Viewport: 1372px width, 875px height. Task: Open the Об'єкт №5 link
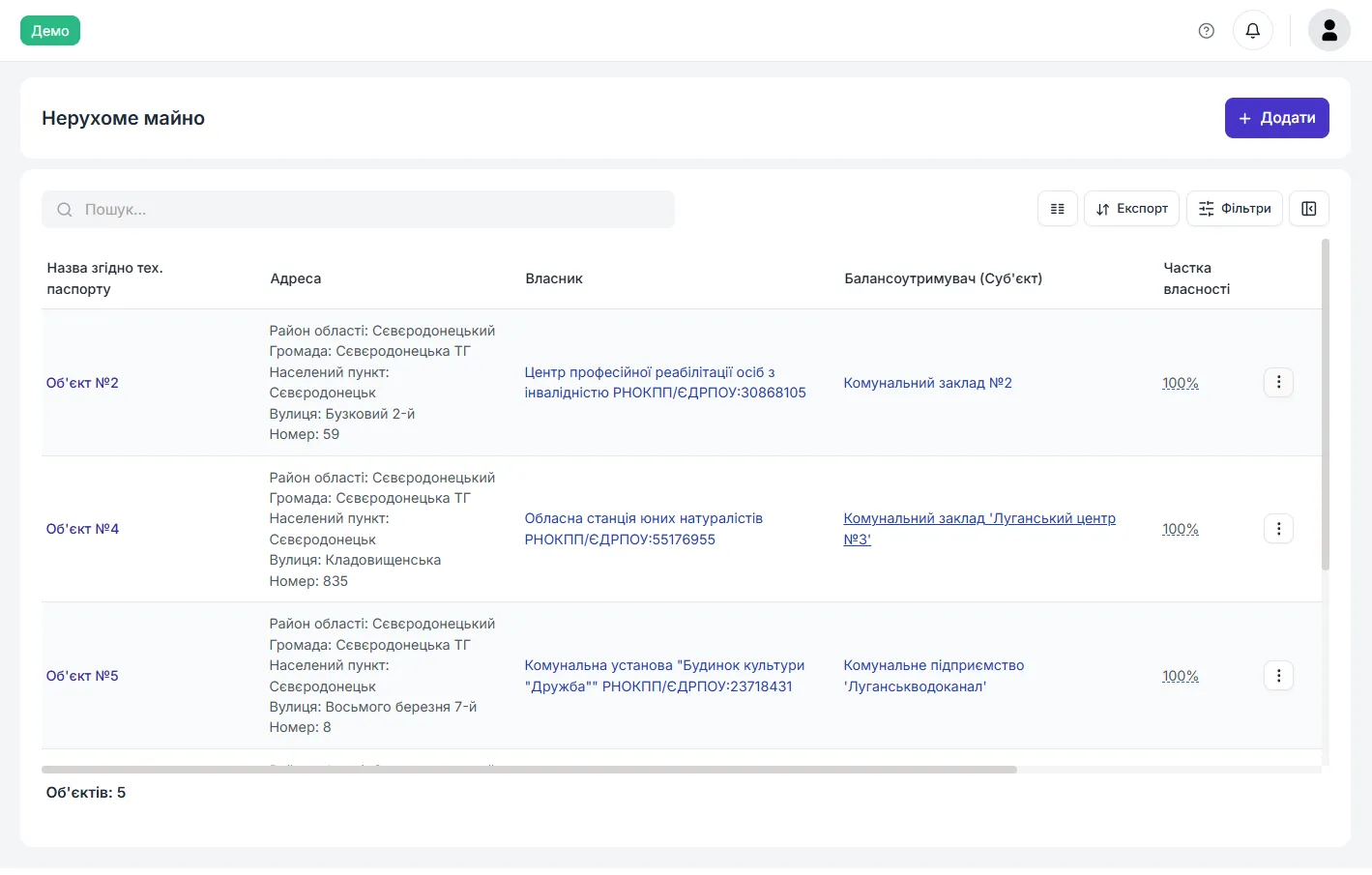click(82, 676)
